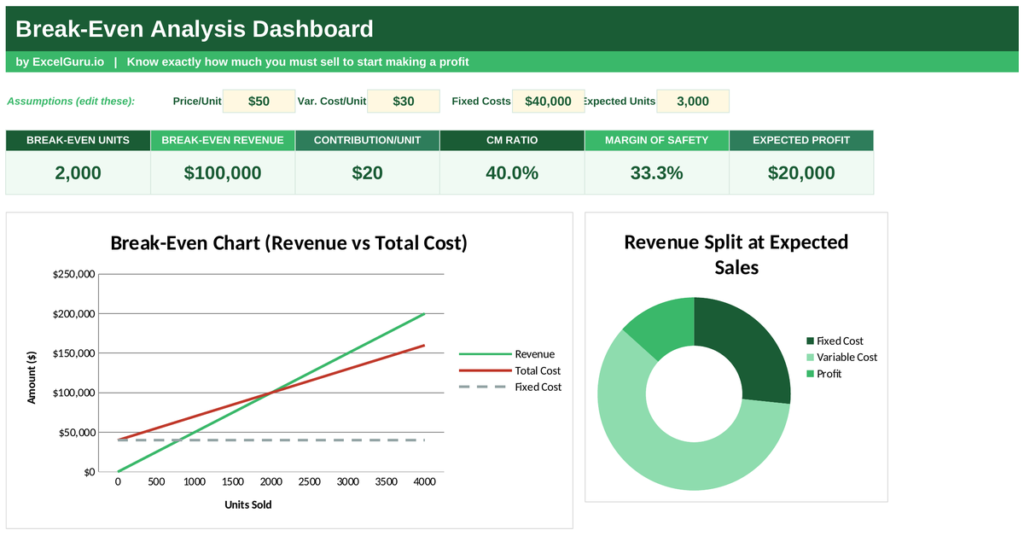Click the dashed Fixed Cost legend entry in line chart
1024x536 pixels.
tap(510, 387)
